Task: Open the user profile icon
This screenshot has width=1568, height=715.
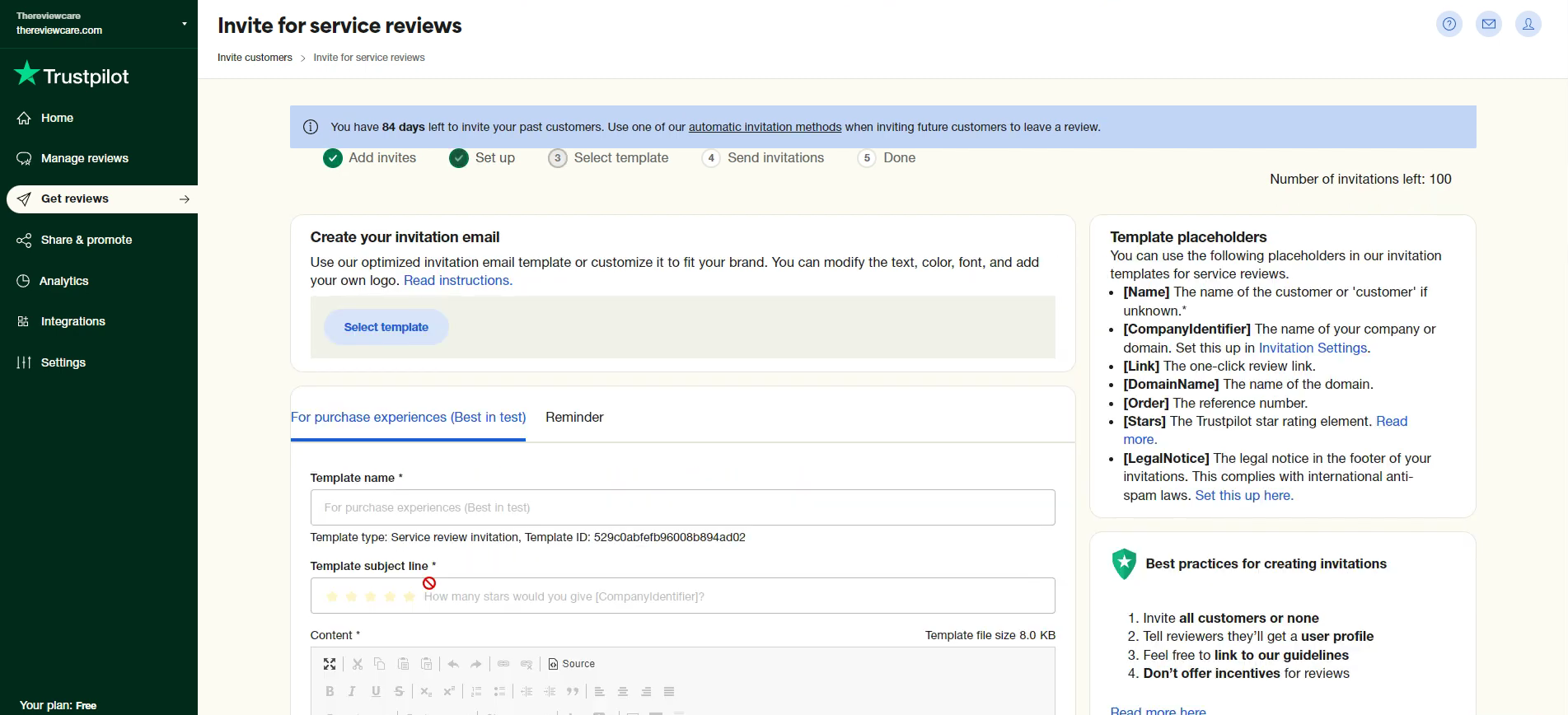Action: [x=1528, y=25]
